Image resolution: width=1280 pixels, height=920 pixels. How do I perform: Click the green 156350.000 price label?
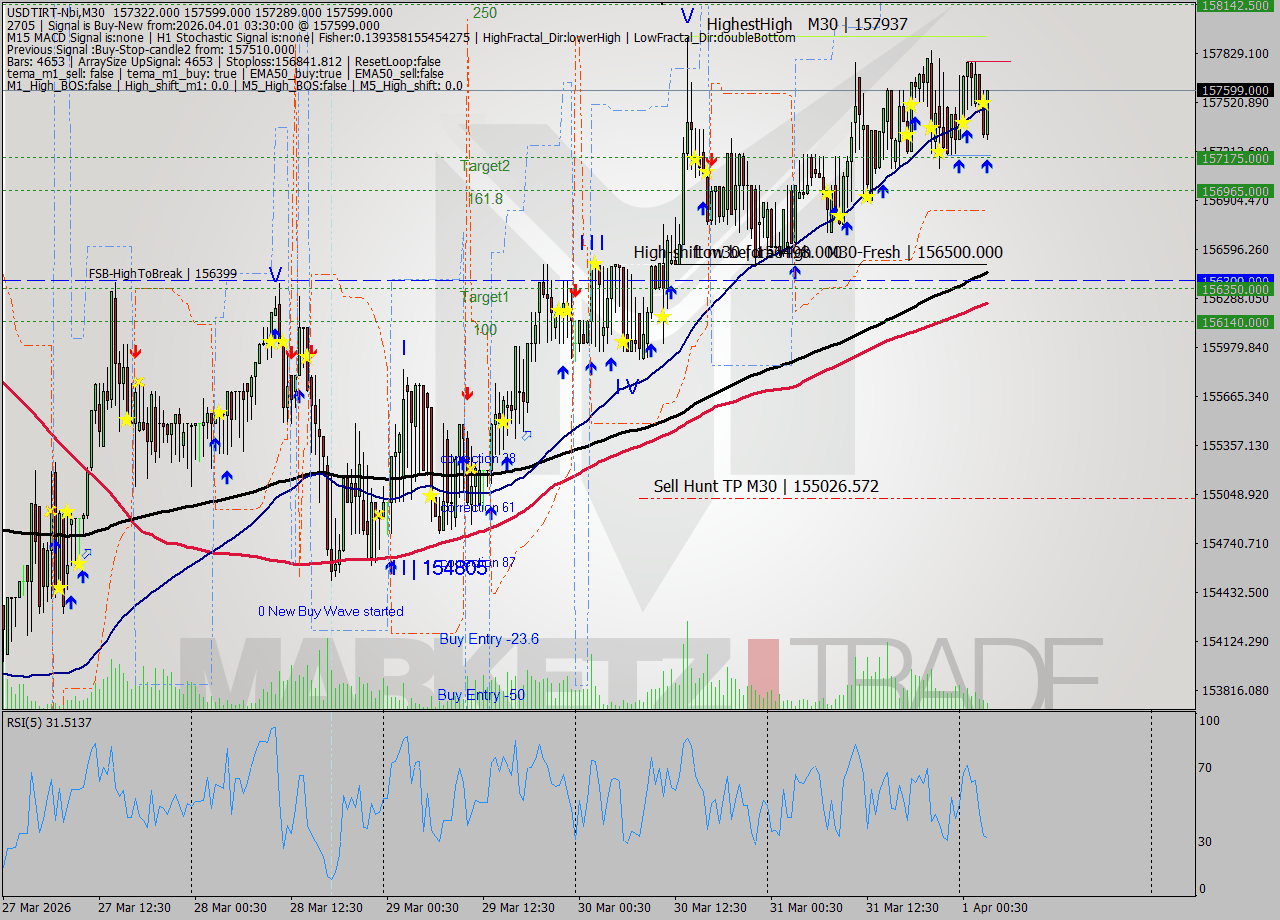(1235, 287)
